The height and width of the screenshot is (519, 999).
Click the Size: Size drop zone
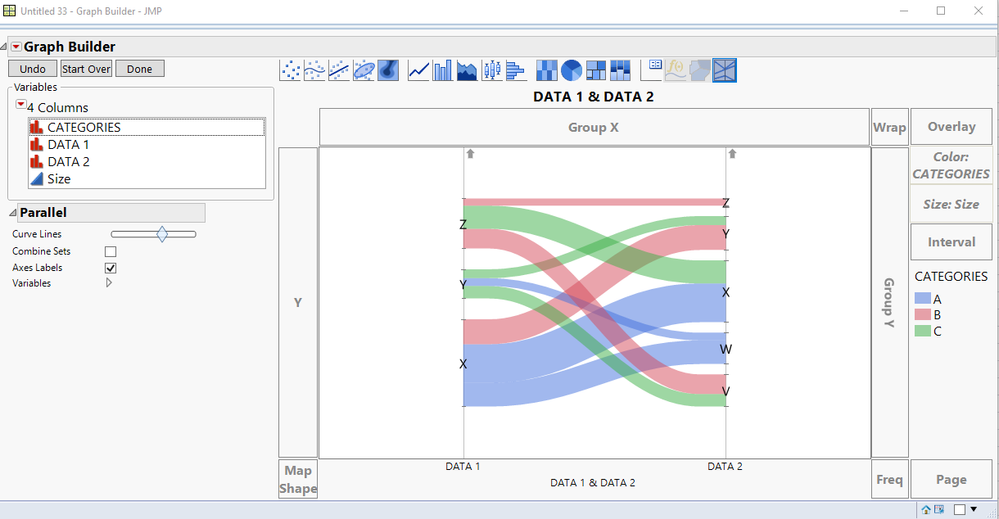(951, 204)
